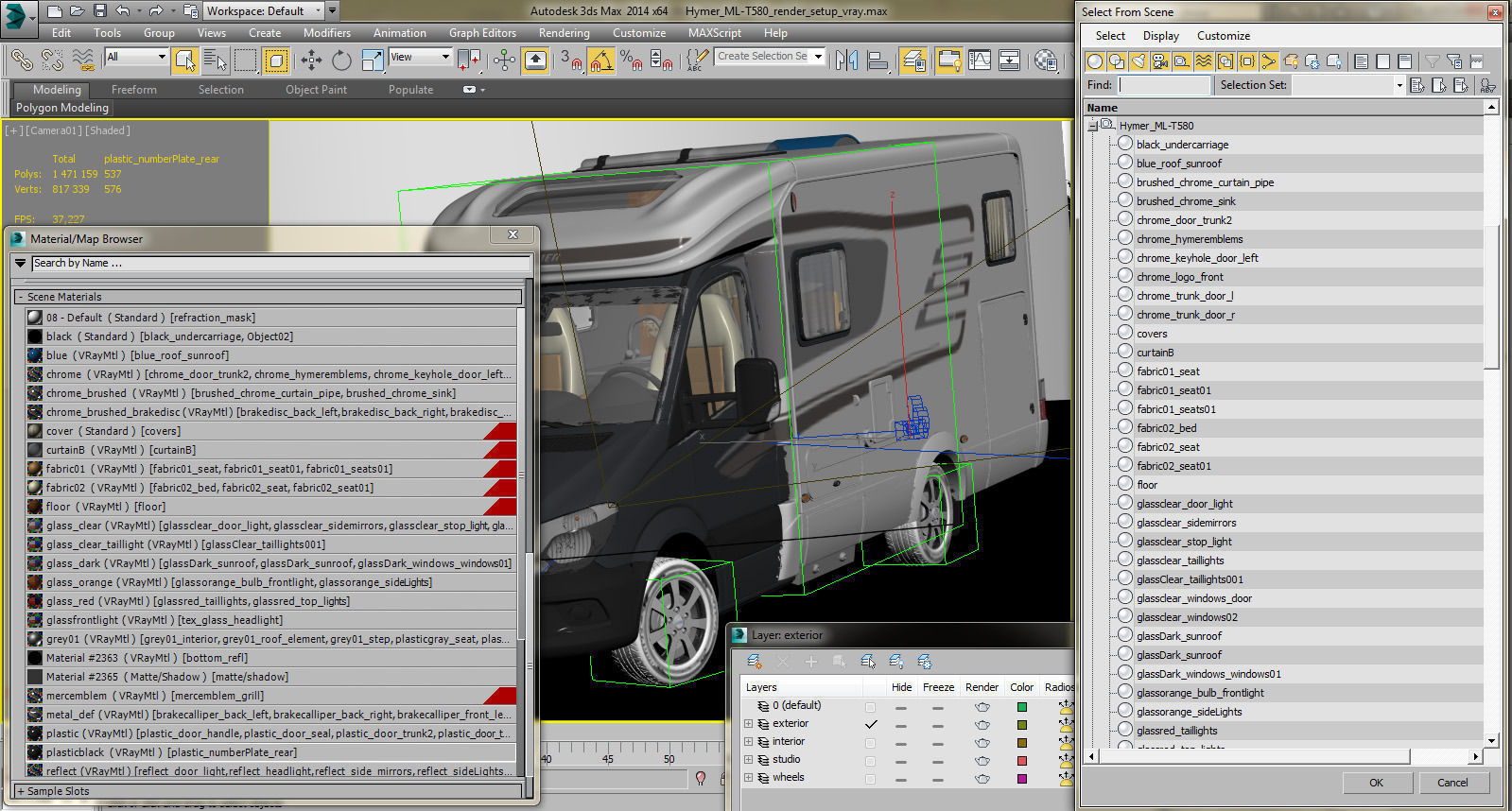Click the Search by Name field in Material Browser
Screen dimensions: 1512x811
click(x=280, y=264)
